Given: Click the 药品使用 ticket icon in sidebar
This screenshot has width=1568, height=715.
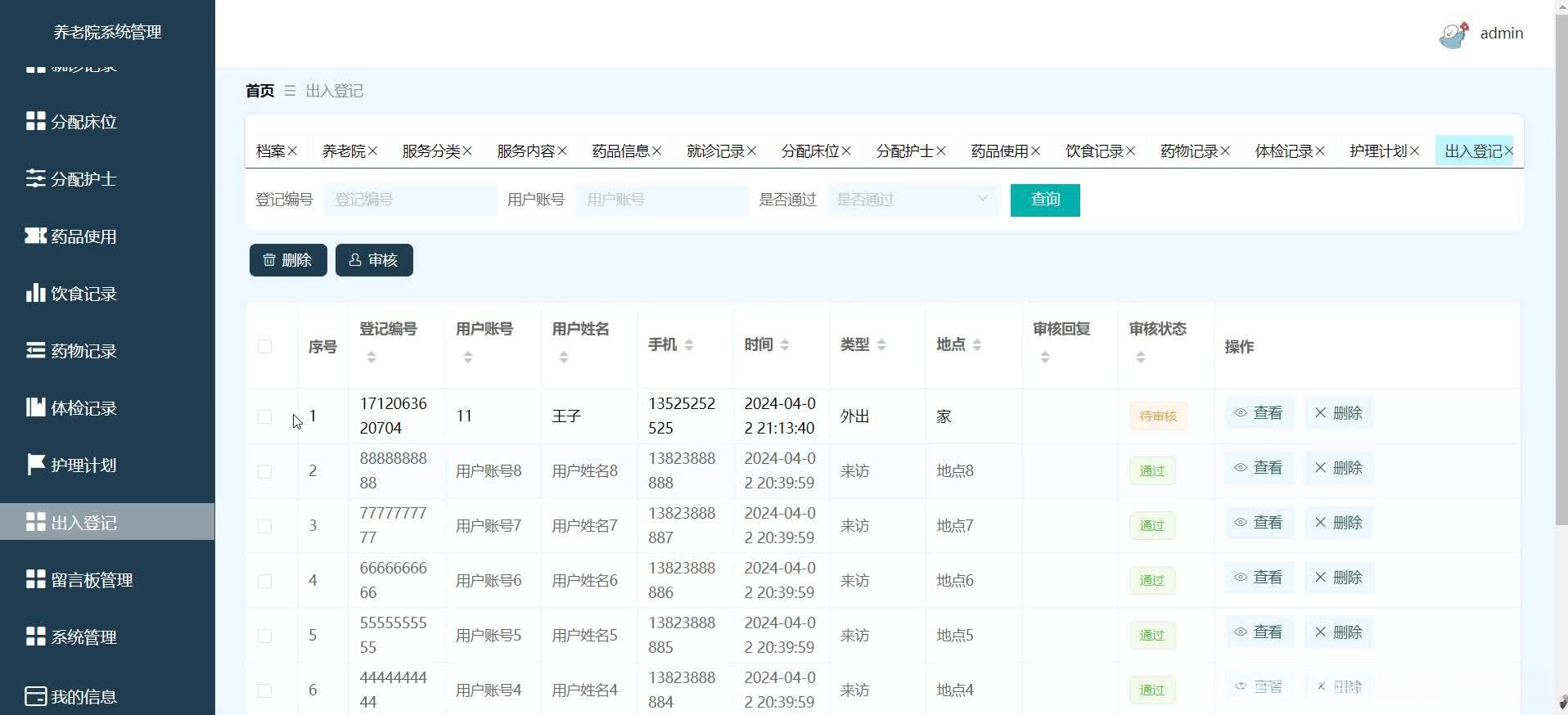Looking at the screenshot, I should [x=35, y=236].
